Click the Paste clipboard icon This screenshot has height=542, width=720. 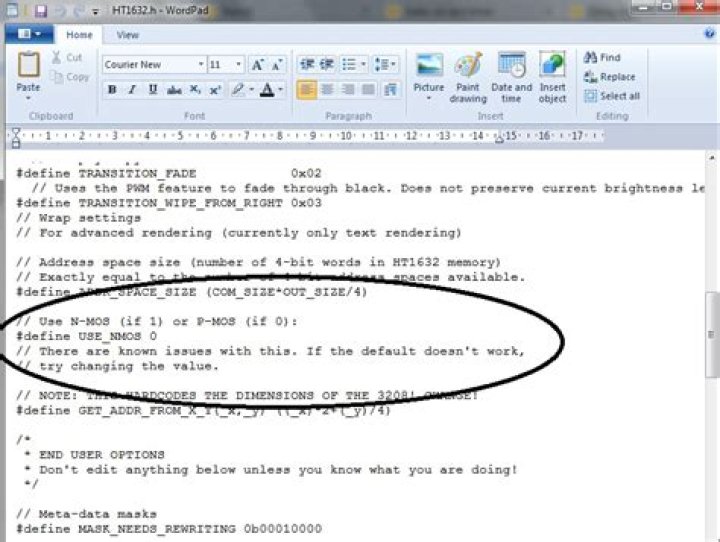28,64
